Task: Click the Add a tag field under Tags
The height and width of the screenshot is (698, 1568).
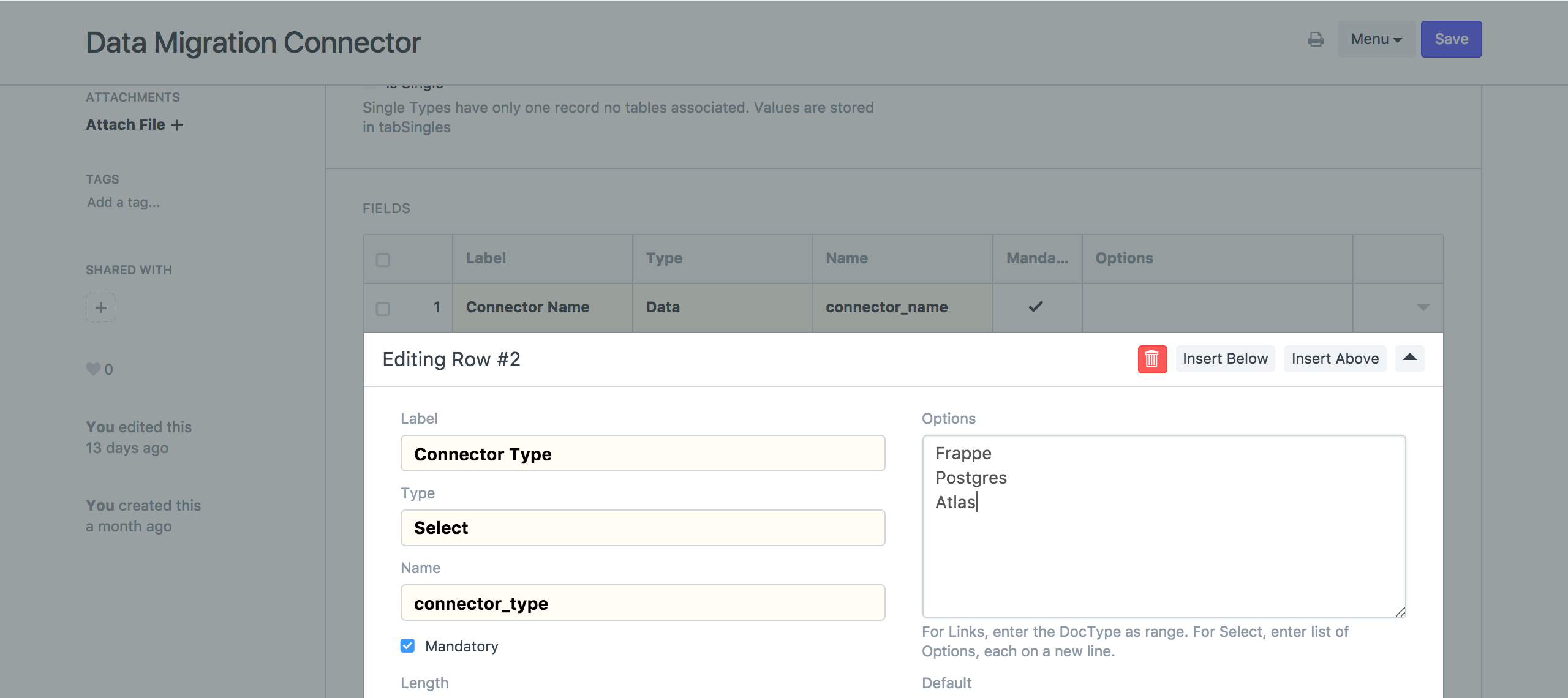Action: 121,202
